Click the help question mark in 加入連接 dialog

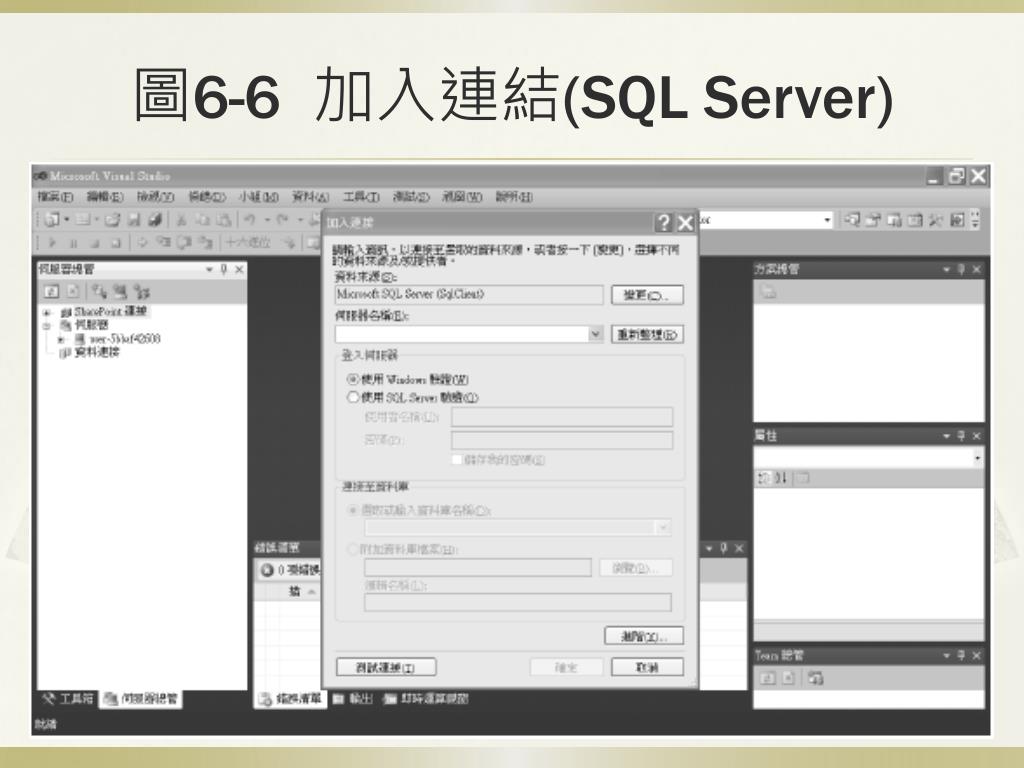pos(663,223)
